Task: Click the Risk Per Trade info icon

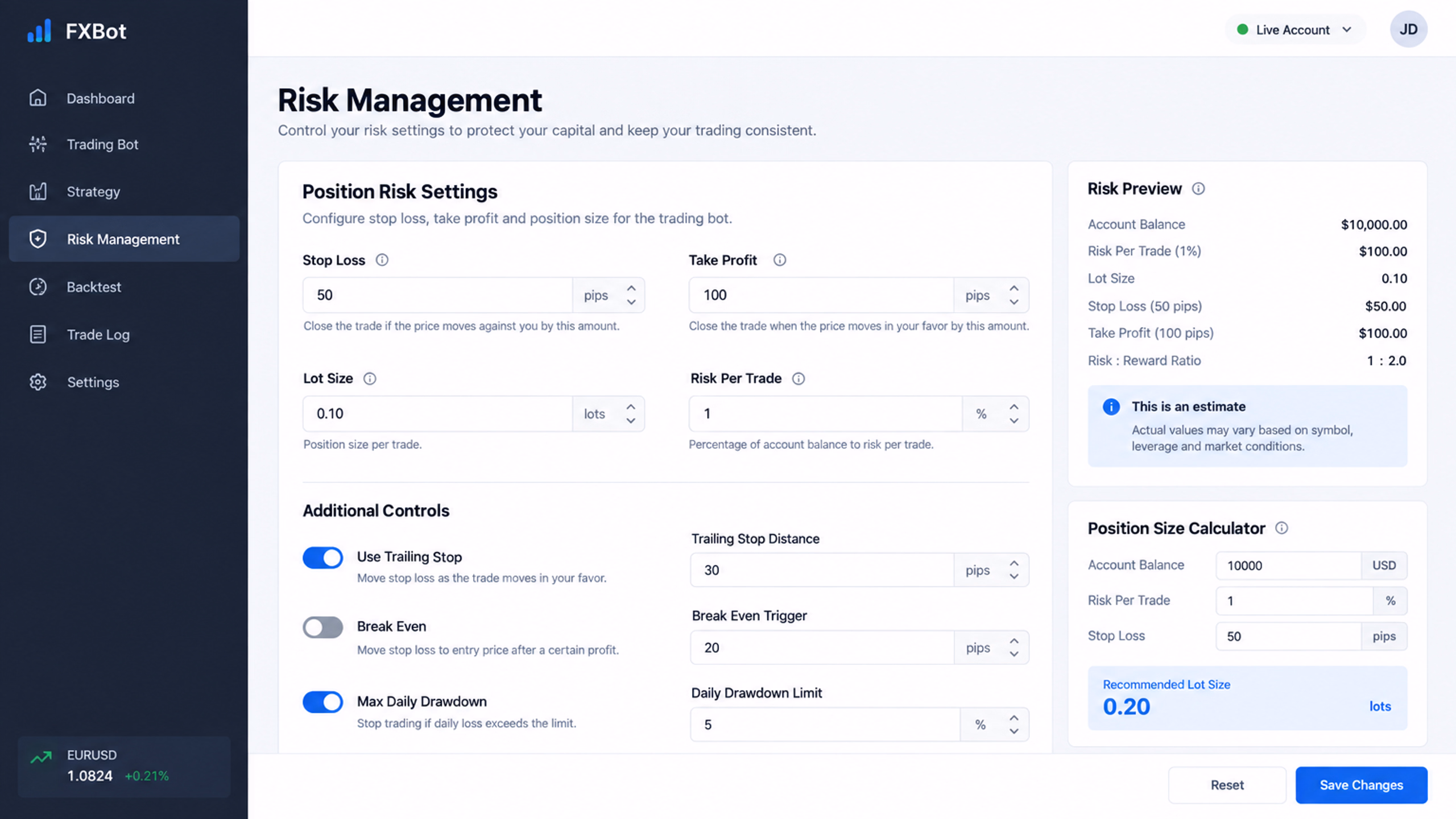Action: (799, 379)
